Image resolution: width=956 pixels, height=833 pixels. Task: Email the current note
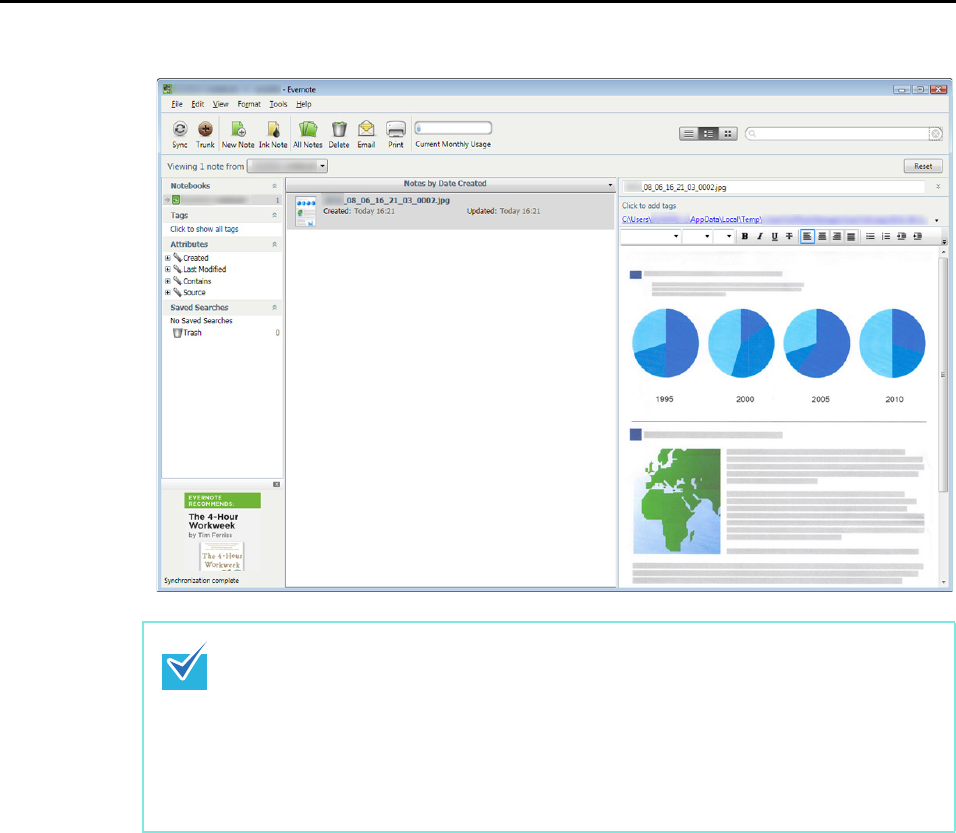click(x=366, y=129)
